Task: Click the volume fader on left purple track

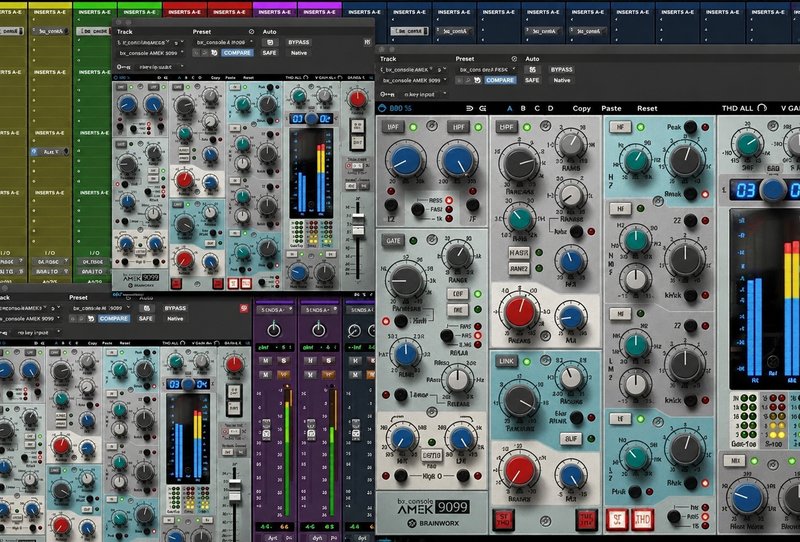Action: tap(266, 430)
